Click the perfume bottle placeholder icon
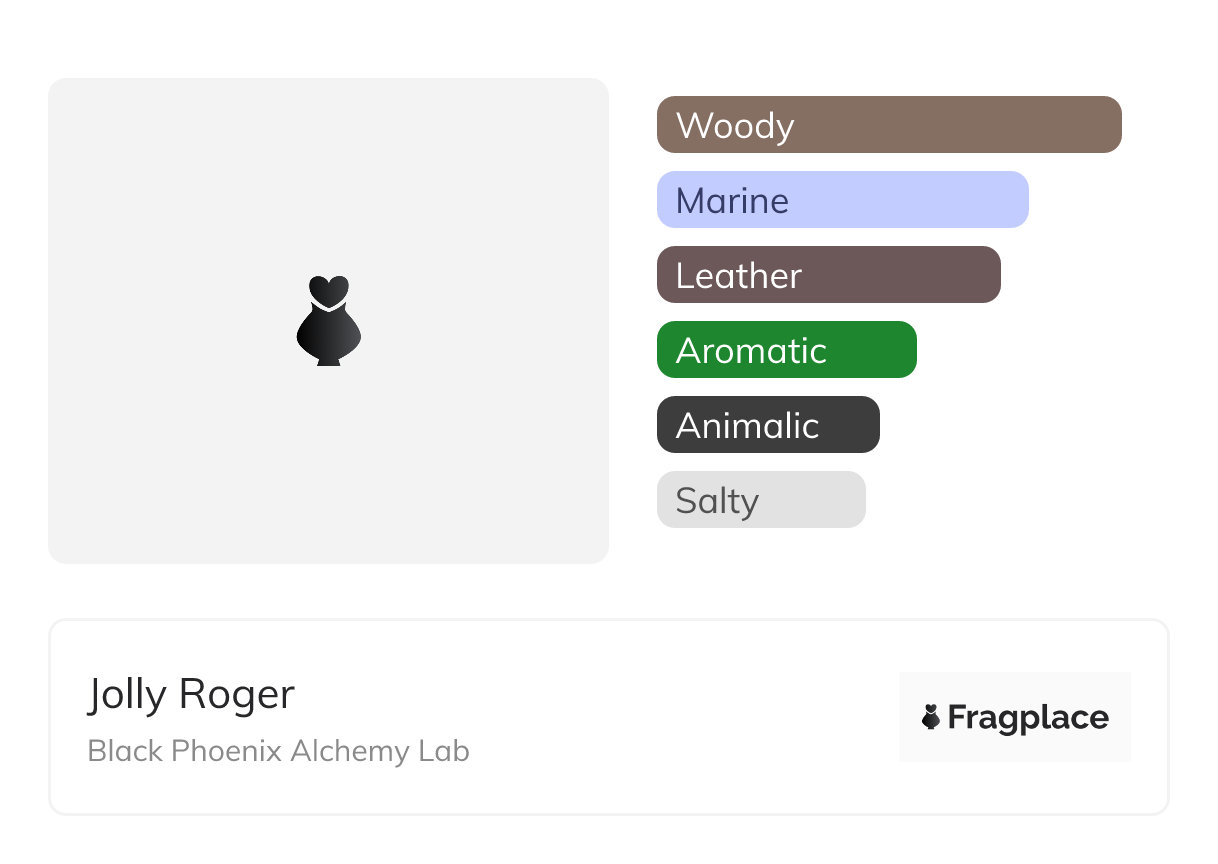The height and width of the screenshot is (864, 1218). coord(328,320)
